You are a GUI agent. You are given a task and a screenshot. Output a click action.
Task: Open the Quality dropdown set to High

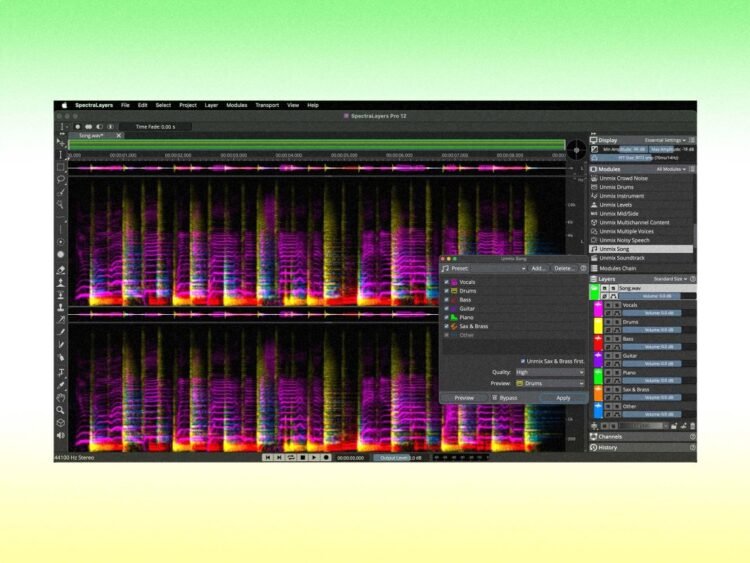pos(550,372)
